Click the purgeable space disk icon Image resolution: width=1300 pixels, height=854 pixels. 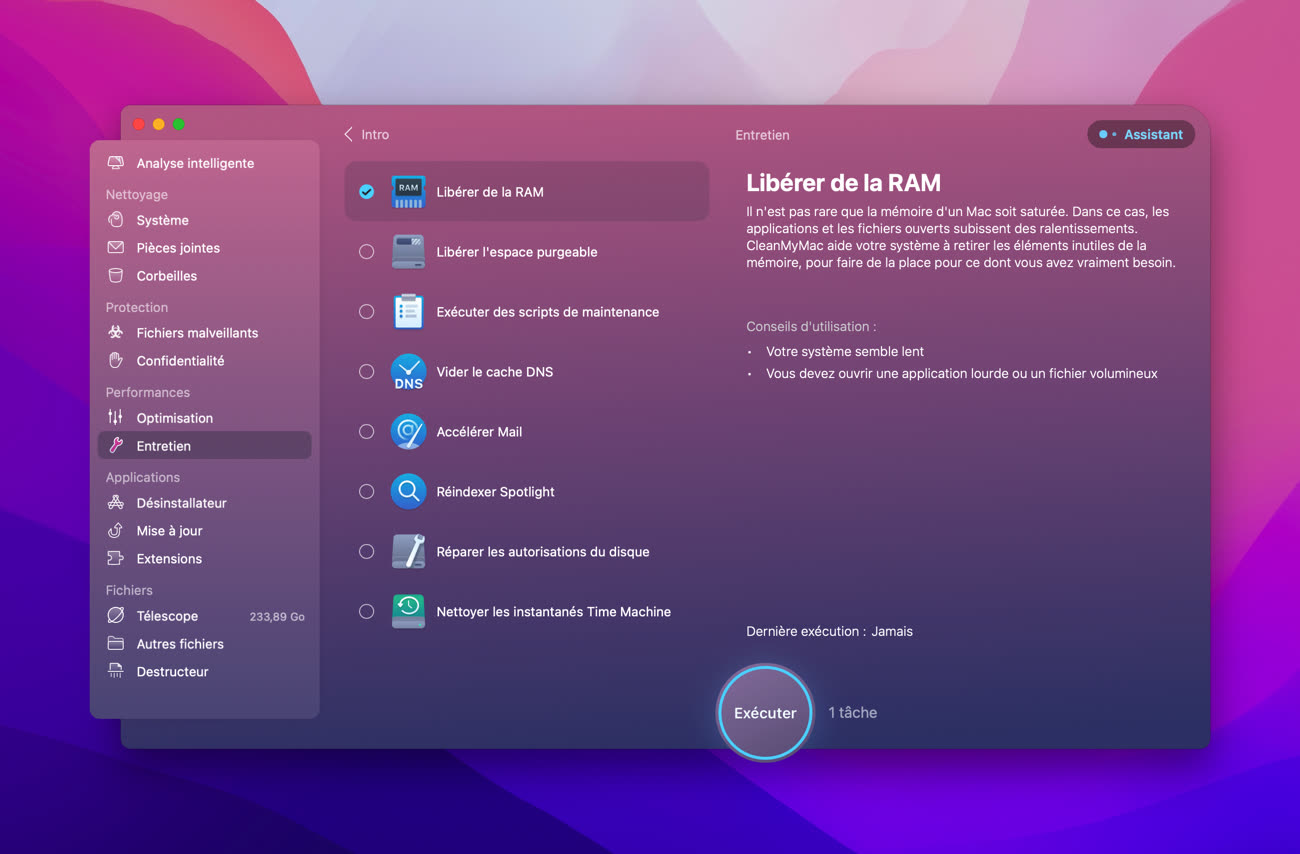point(408,252)
